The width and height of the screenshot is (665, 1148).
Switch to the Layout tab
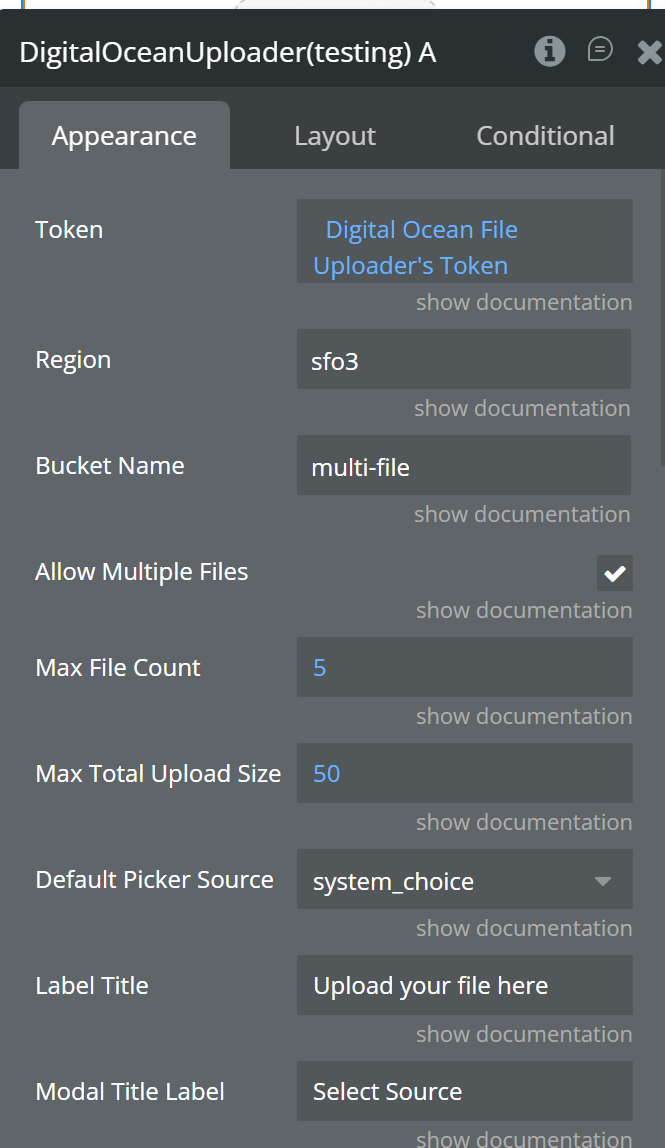tap(335, 135)
